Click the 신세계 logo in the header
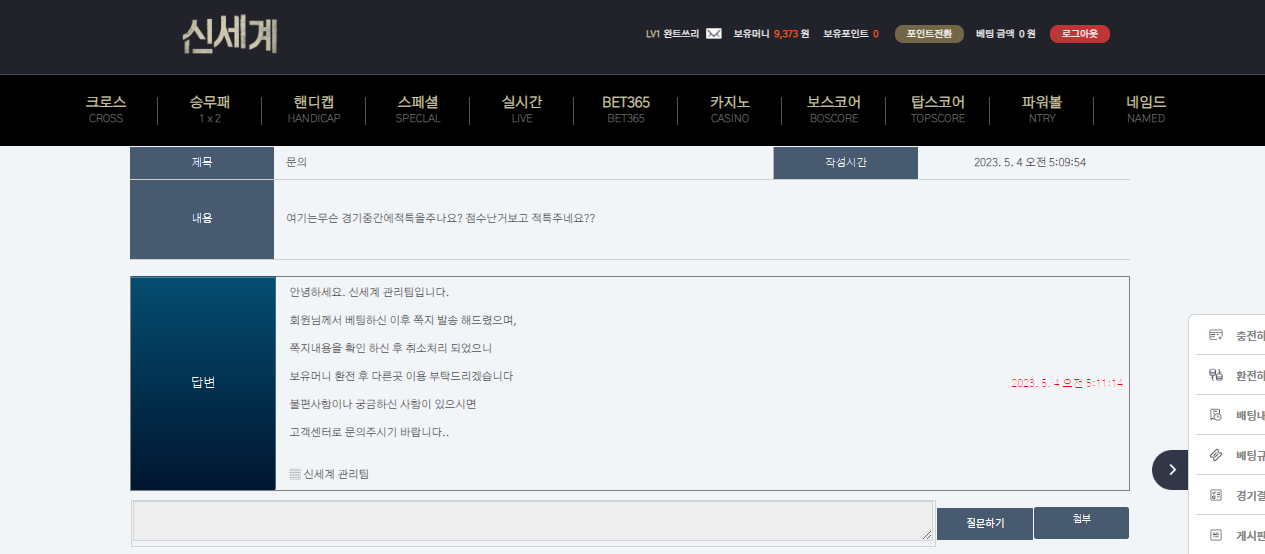The height and width of the screenshot is (554, 1265). point(229,36)
